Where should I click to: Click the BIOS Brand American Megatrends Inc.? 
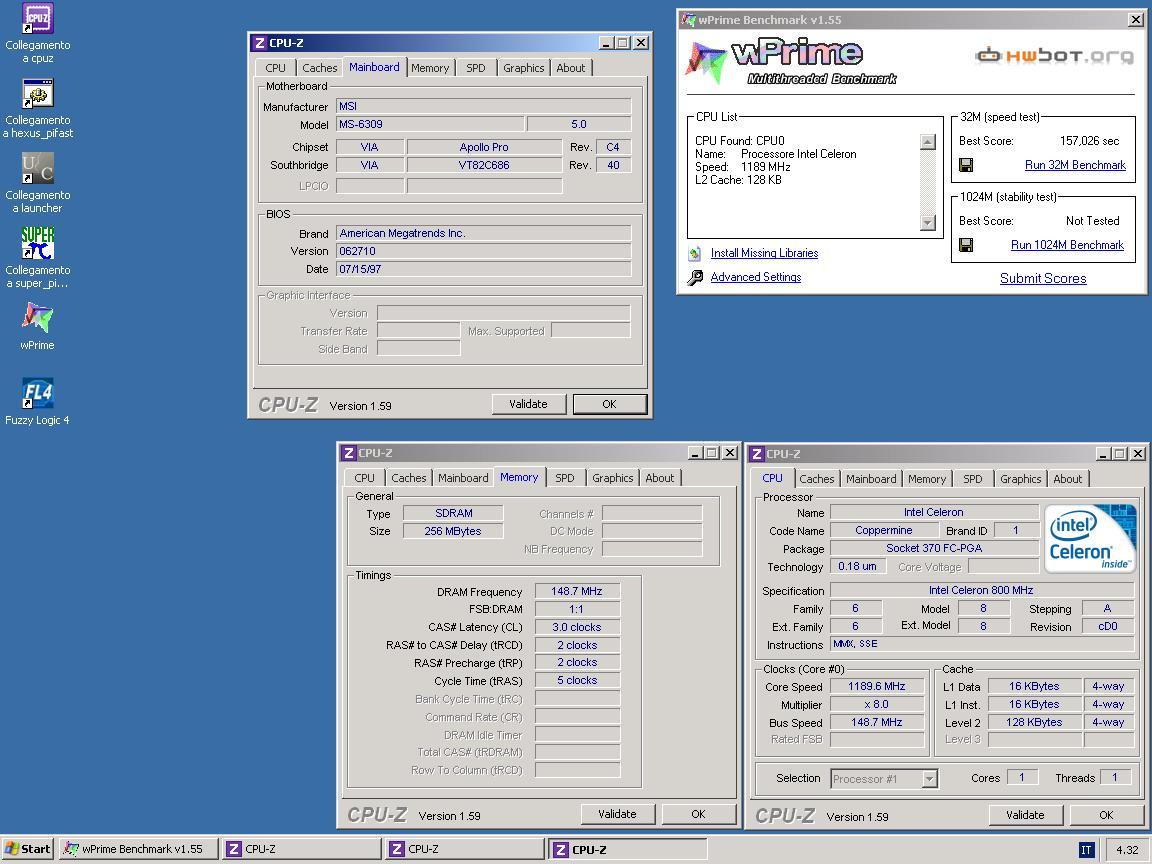pyautogui.click(x=483, y=234)
